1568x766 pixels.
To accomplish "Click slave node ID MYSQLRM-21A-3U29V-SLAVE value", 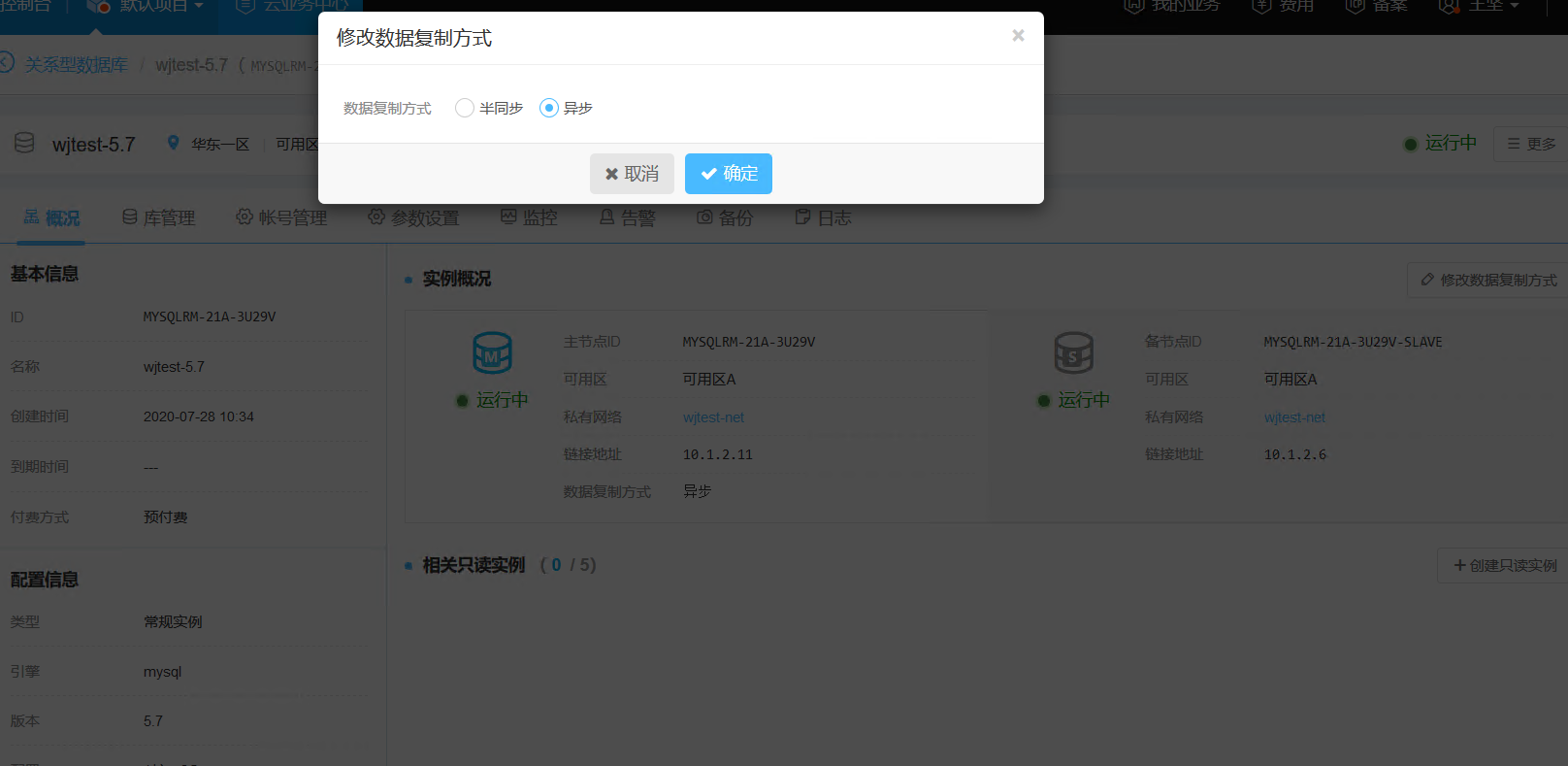I will click(1353, 342).
